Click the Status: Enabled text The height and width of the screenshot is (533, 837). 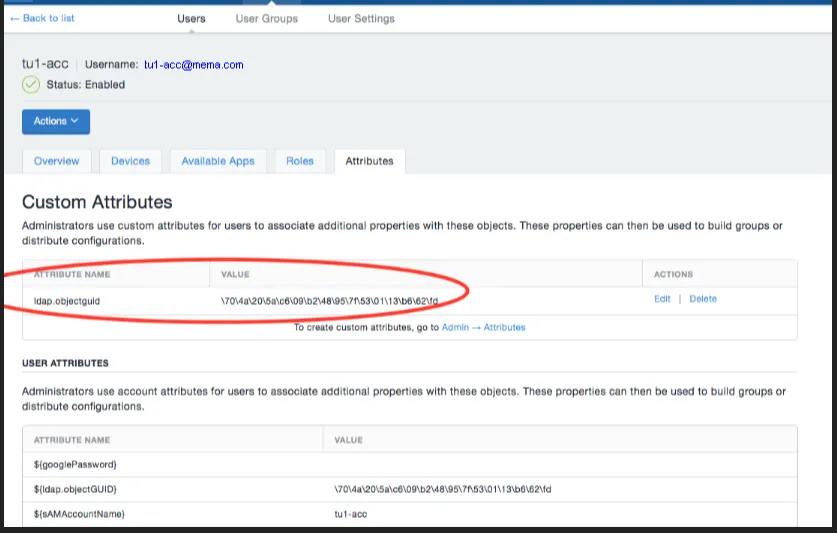point(85,85)
